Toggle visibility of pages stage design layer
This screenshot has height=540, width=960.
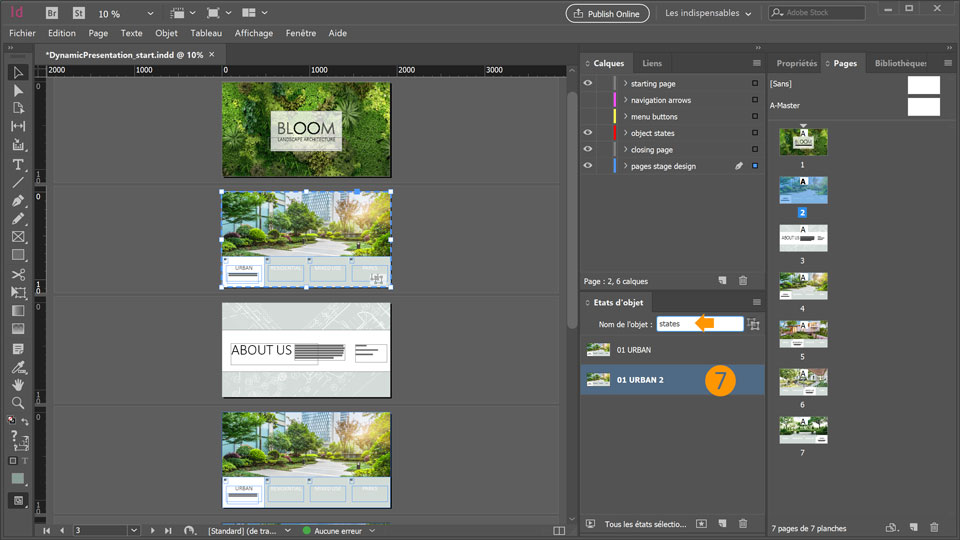(x=588, y=166)
